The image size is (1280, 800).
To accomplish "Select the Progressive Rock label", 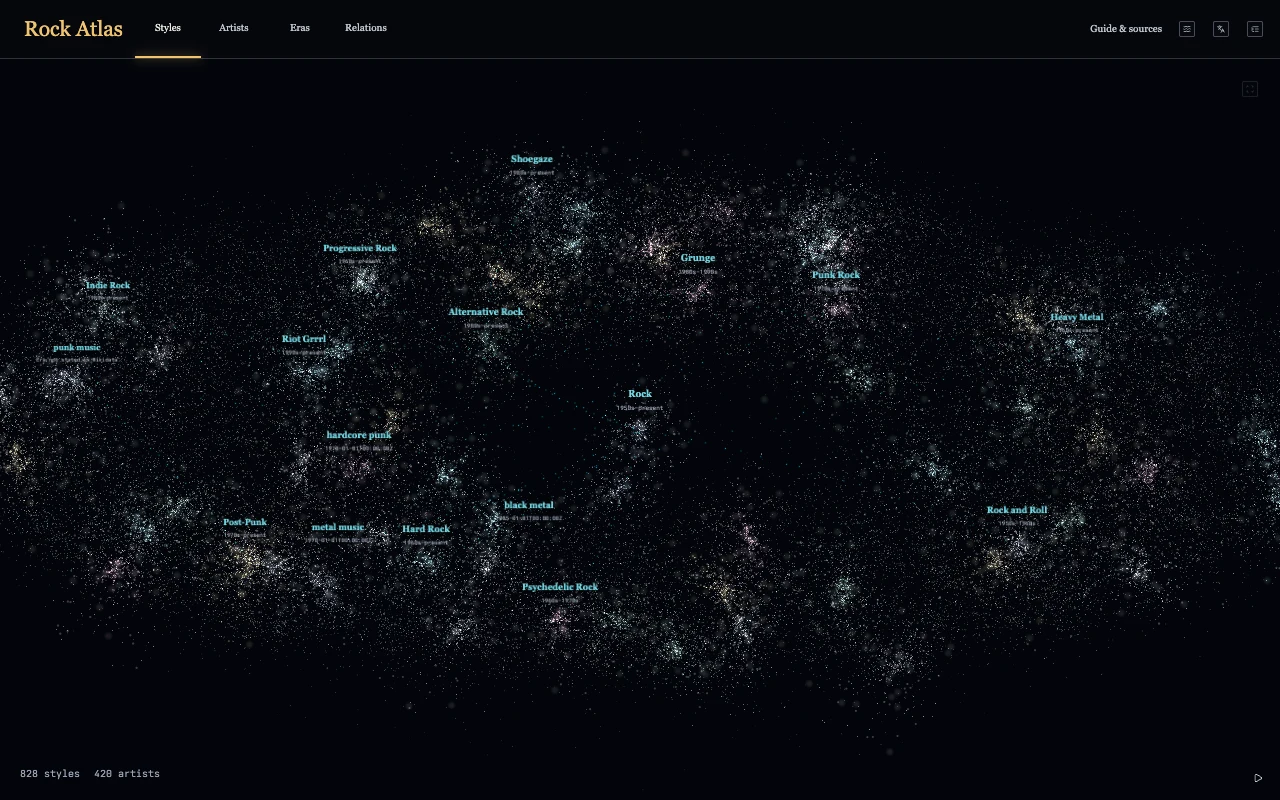I will [x=360, y=248].
